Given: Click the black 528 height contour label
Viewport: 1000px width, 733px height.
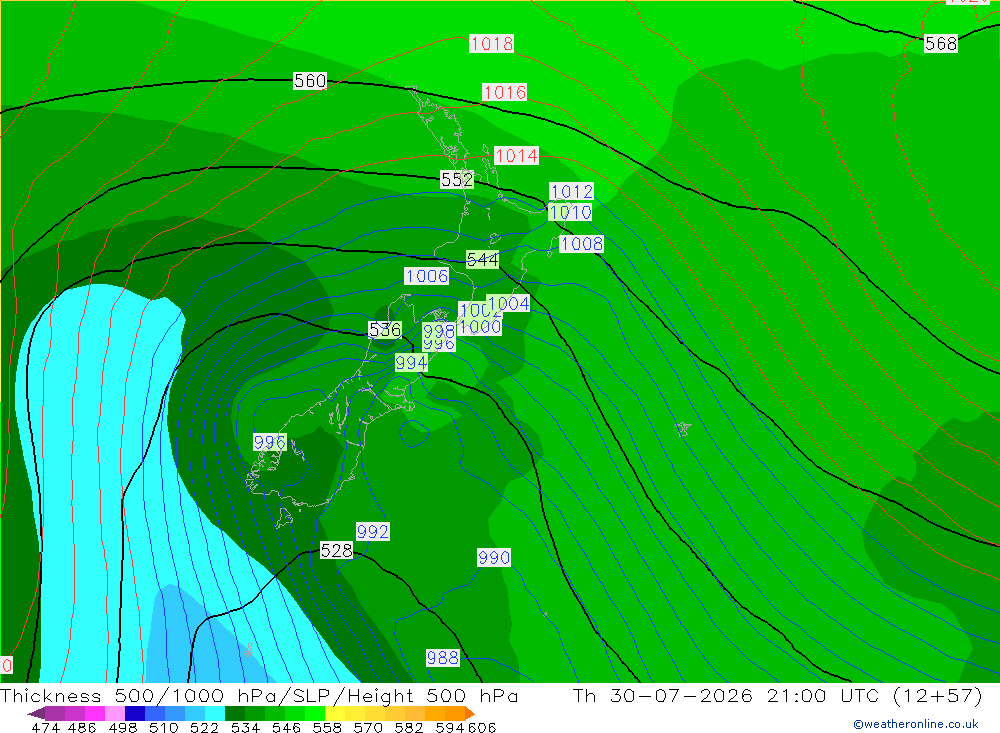Looking at the screenshot, I should click(x=336, y=551).
